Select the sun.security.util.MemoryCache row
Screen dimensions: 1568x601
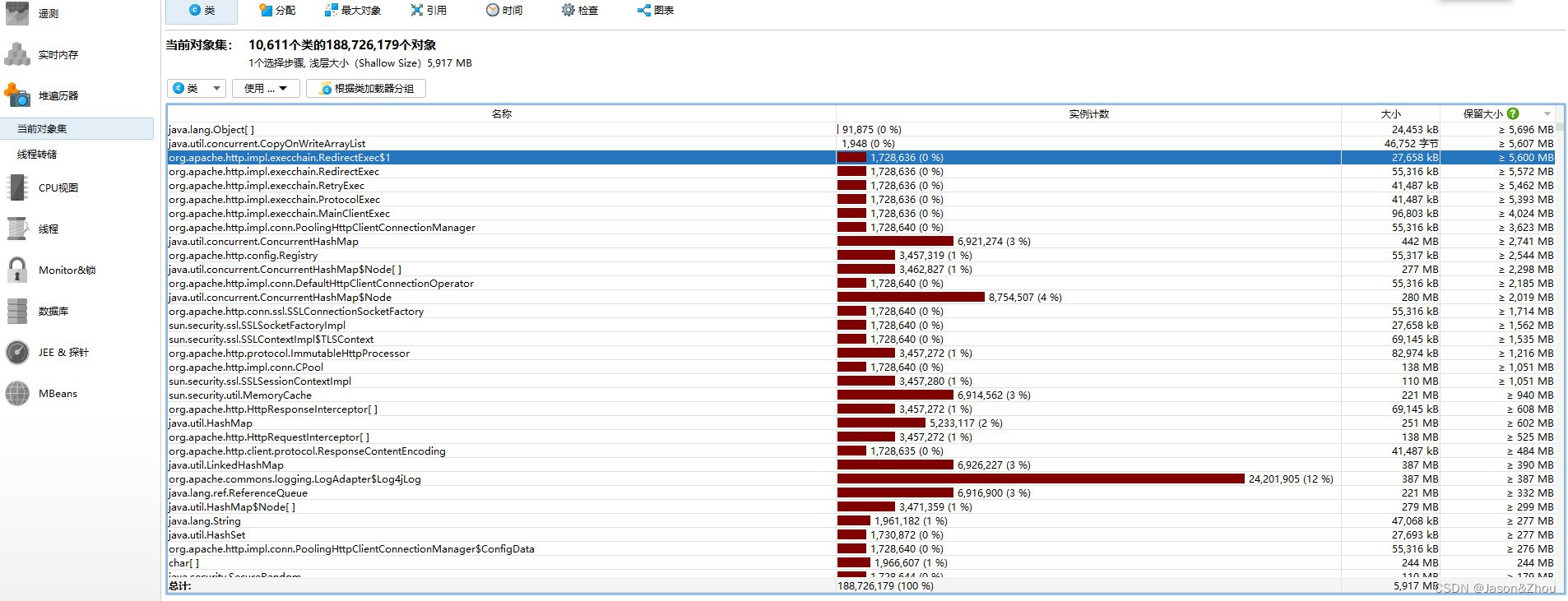pyautogui.click(x=861, y=395)
